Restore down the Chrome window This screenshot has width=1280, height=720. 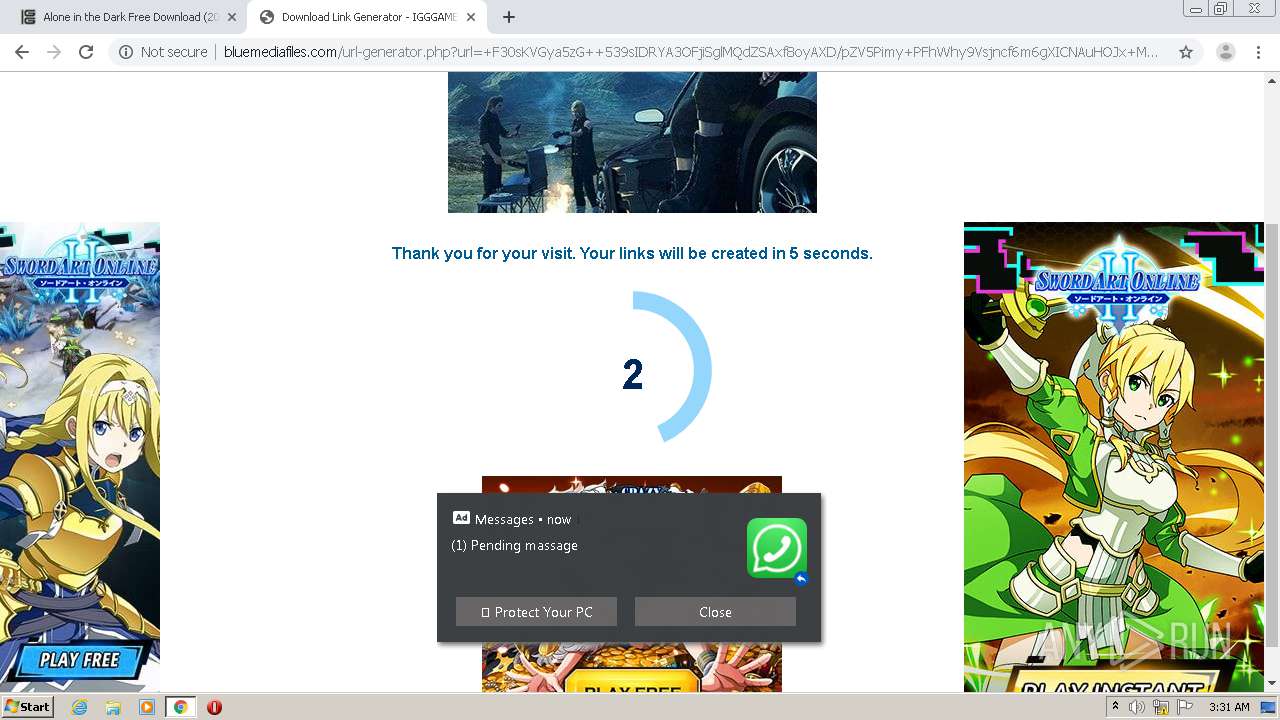tap(1221, 9)
